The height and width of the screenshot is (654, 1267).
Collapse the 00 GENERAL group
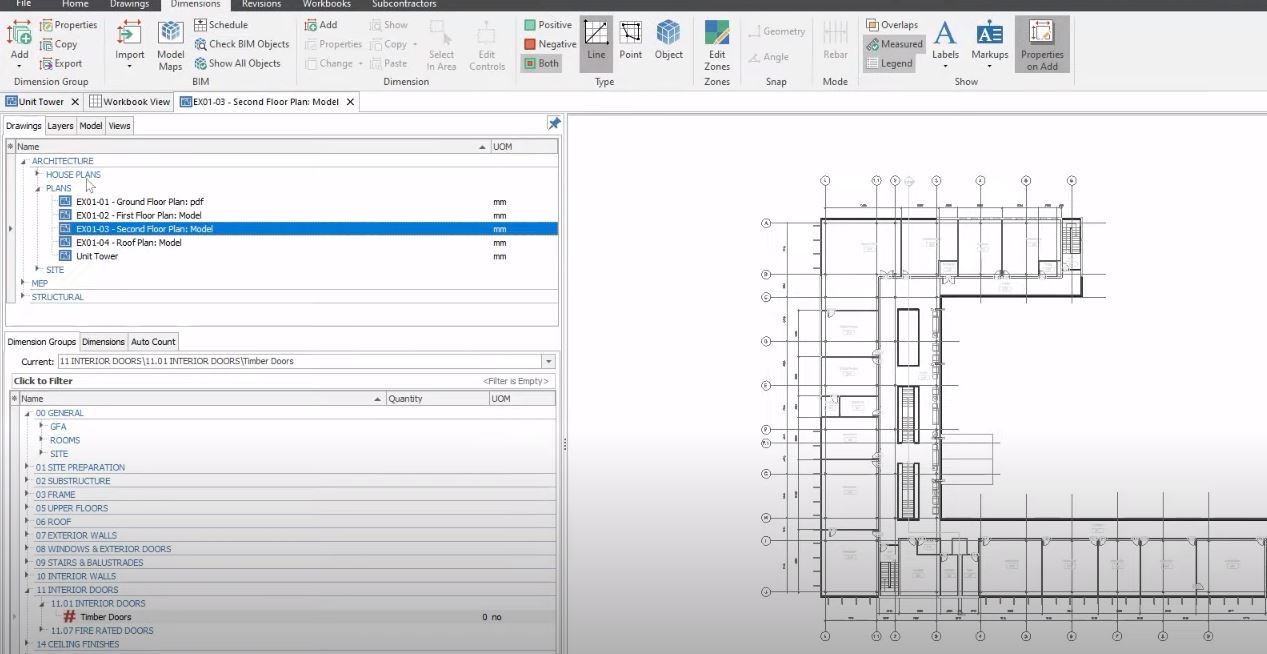point(27,413)
